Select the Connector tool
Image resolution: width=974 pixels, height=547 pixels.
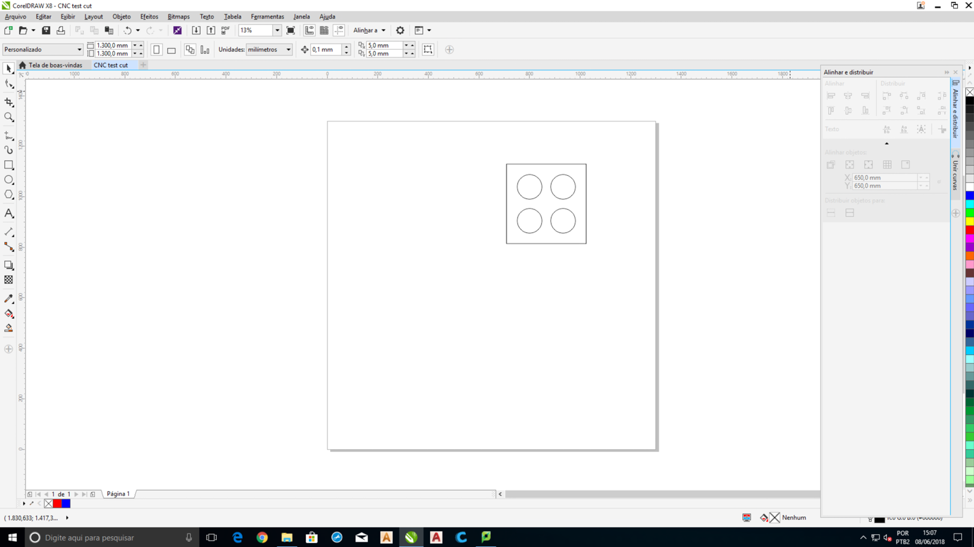9,246
